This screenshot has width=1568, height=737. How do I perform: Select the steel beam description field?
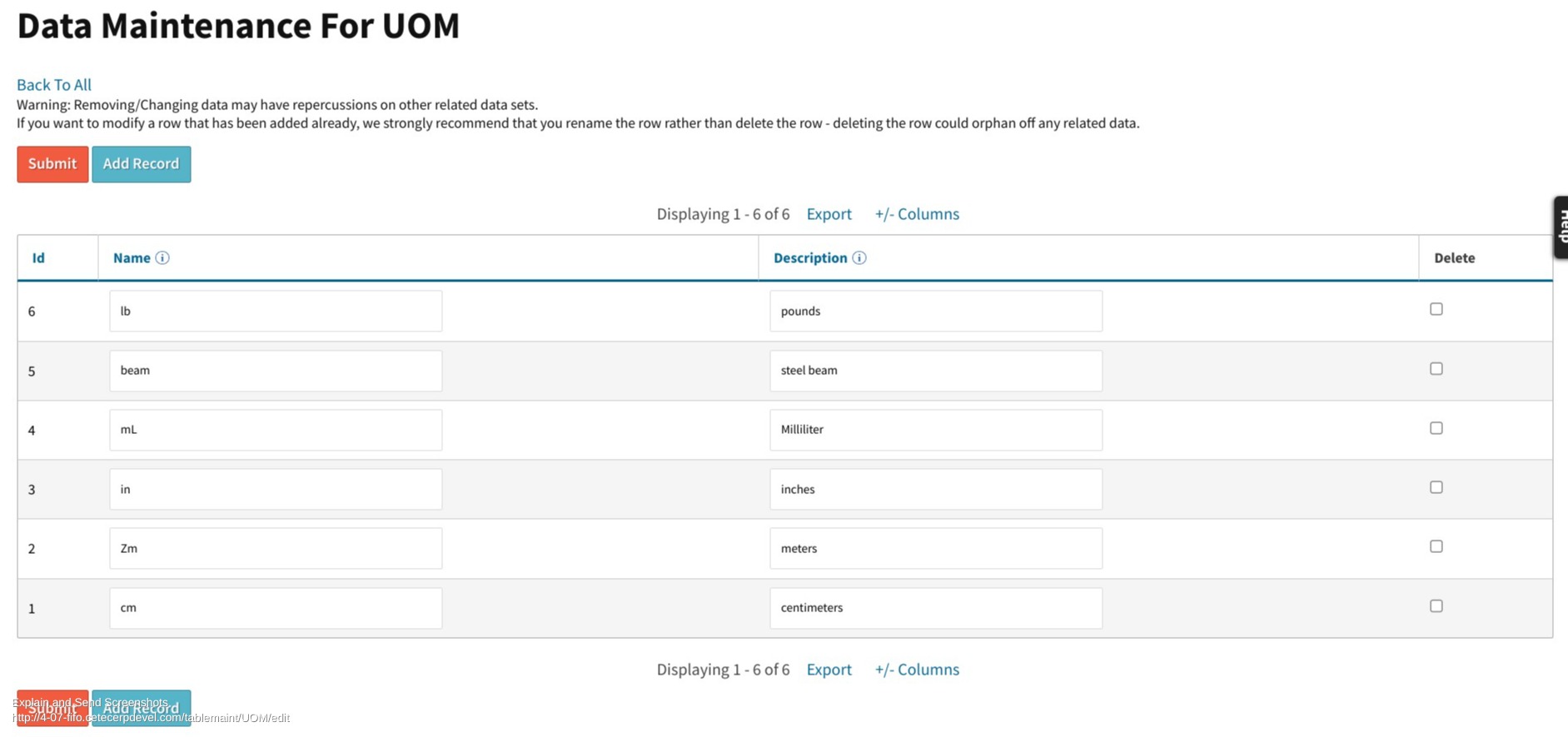tap(936, 371)
